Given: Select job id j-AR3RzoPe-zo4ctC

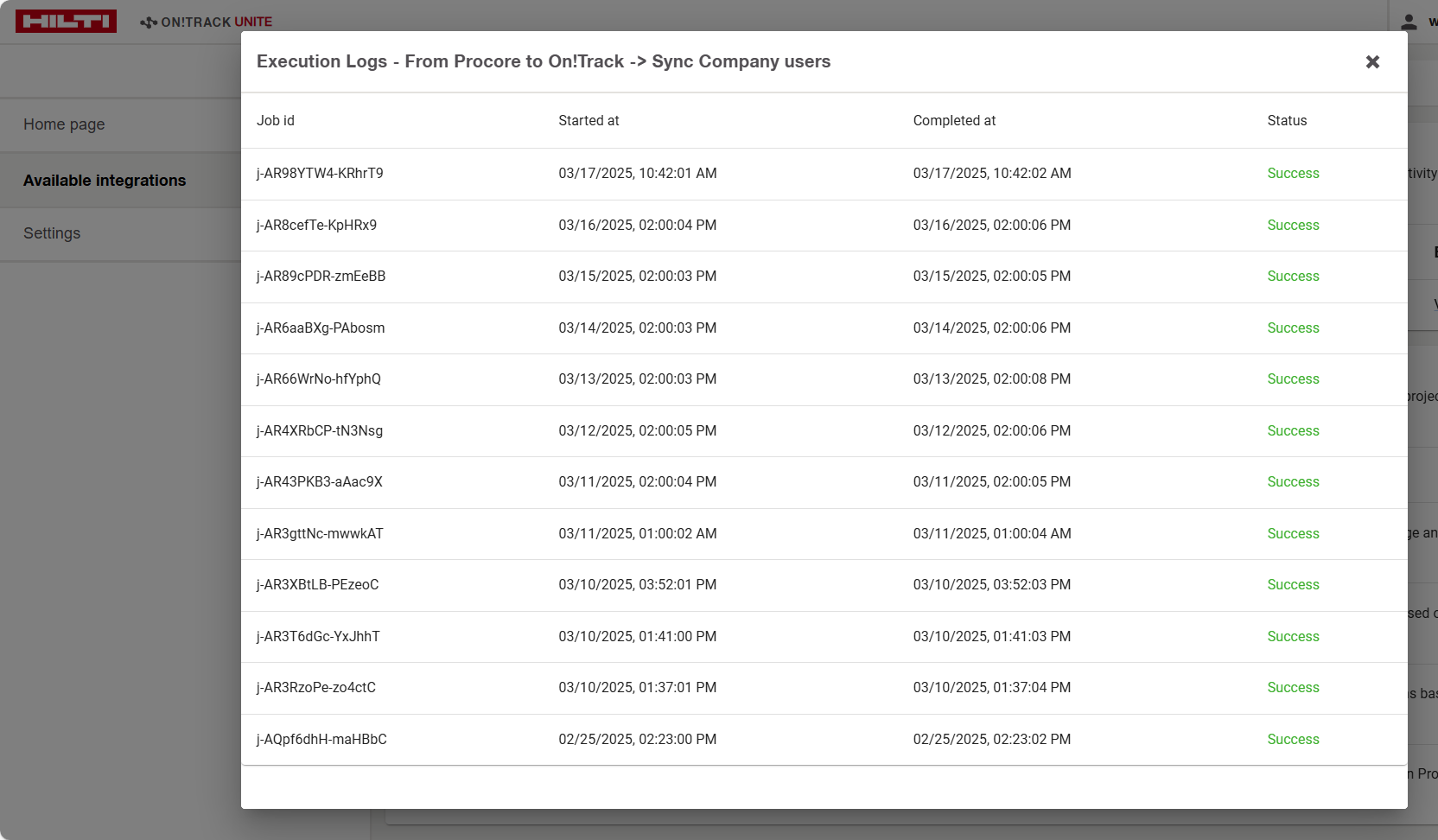Looking at the screenshot, I should coord(316,688).
